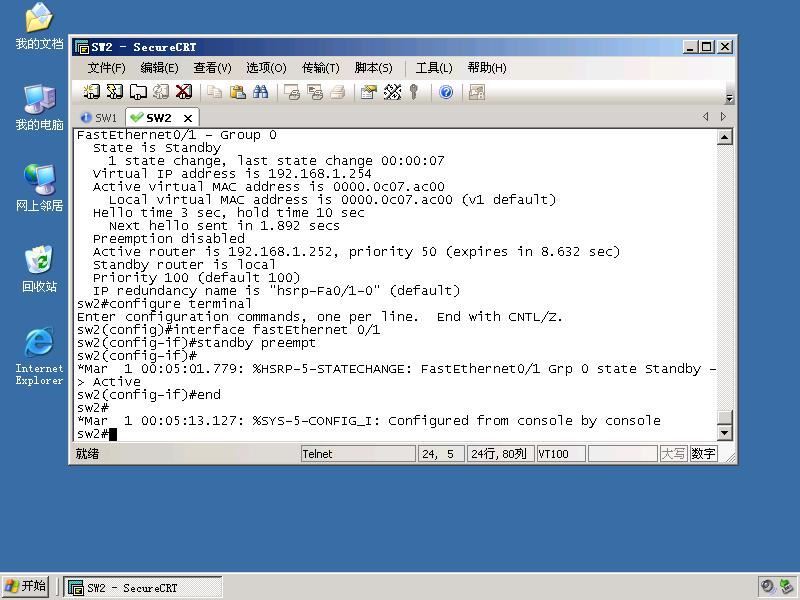The height and width of the screenshot is (600, 800).
Task: Click the '数字' Num Lock indicator
Action: point(703,454)
